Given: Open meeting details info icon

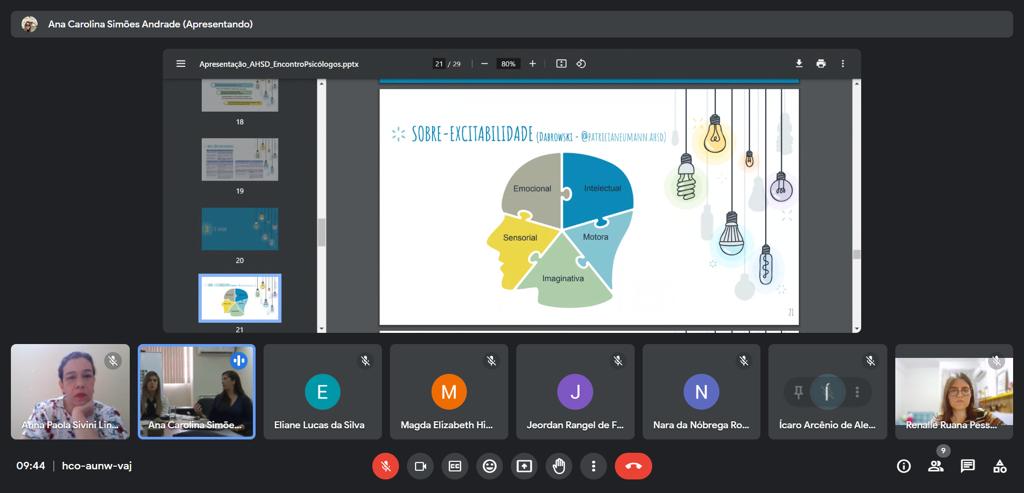Looking at the screenshot, I should coord(904,466).
